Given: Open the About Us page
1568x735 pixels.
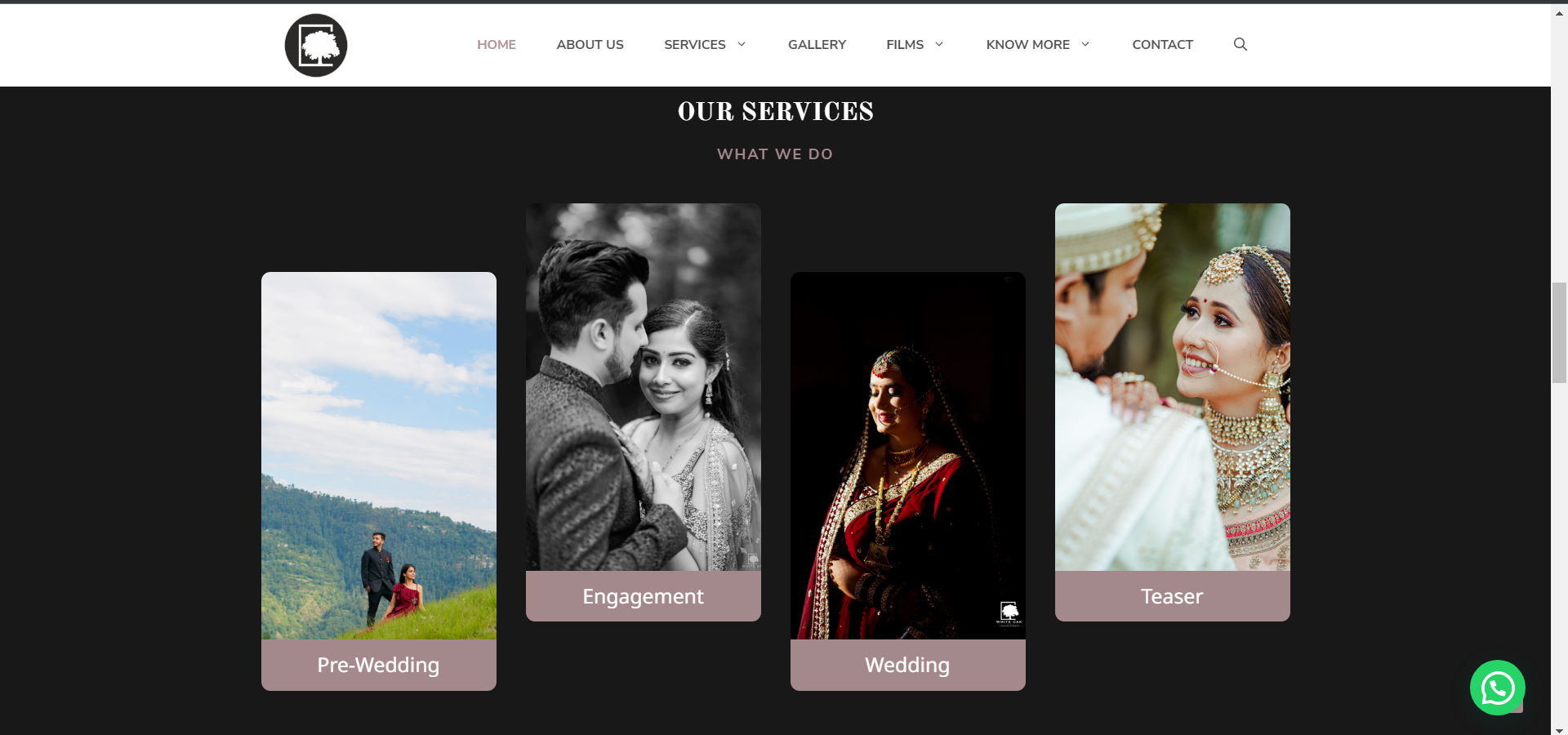Looking at the screenshot, I should (590, 44).
